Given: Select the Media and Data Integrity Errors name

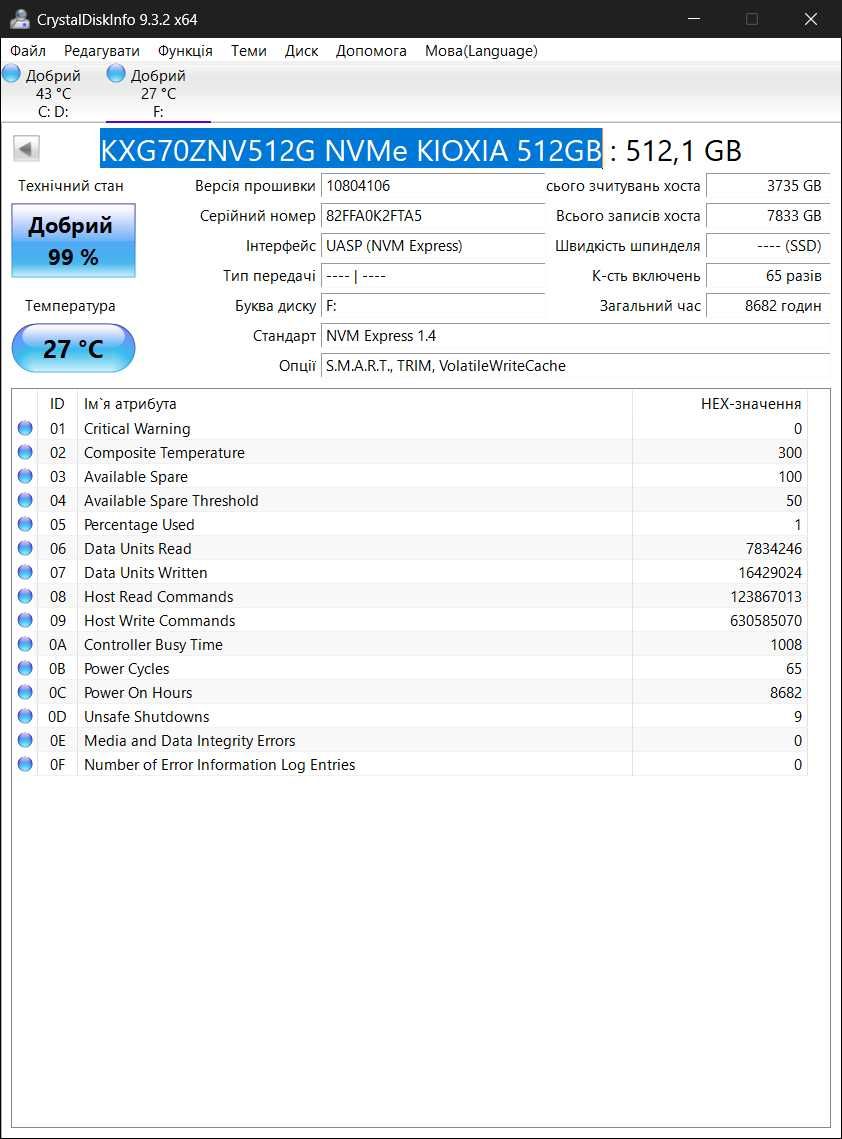Looking at the screenshot, I should pos(190,740).
